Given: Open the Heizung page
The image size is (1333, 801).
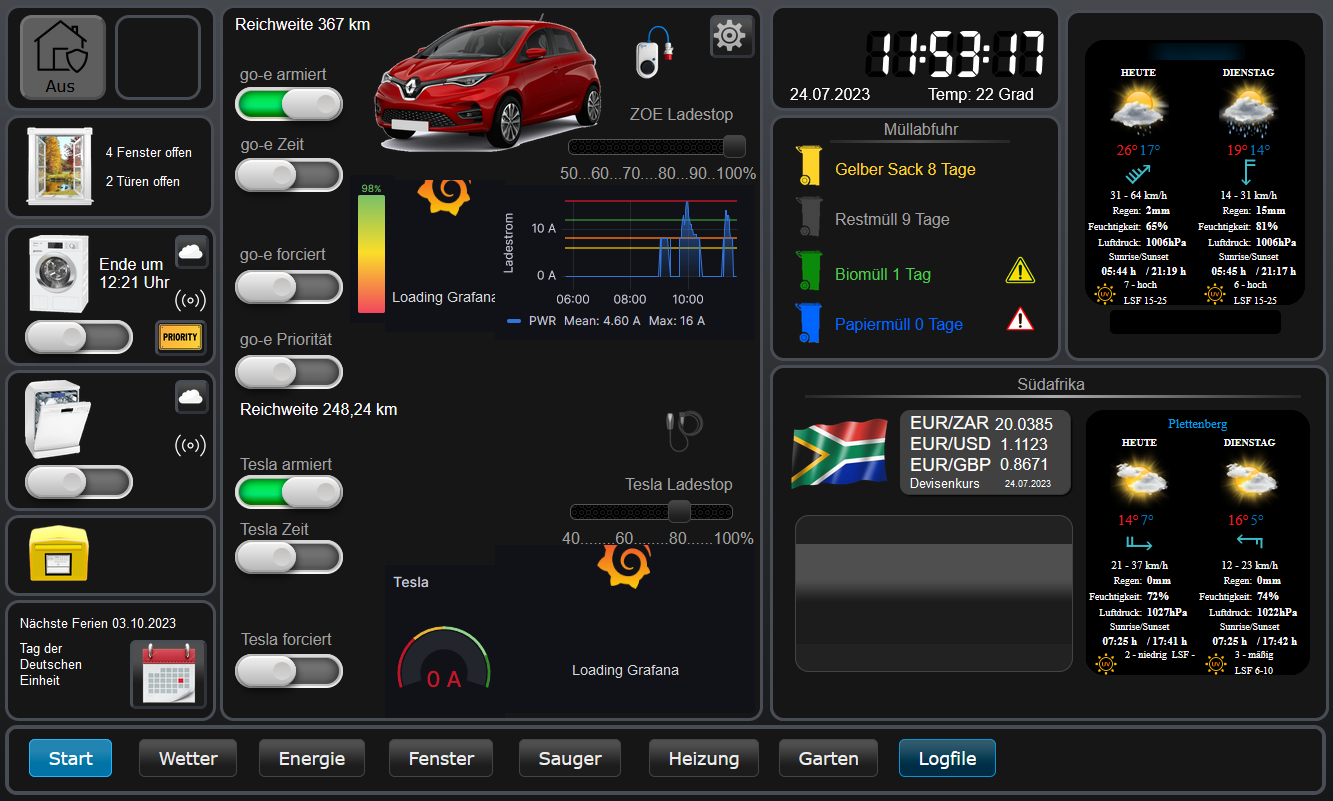Looking at the screenshot, I should point(703,758).
